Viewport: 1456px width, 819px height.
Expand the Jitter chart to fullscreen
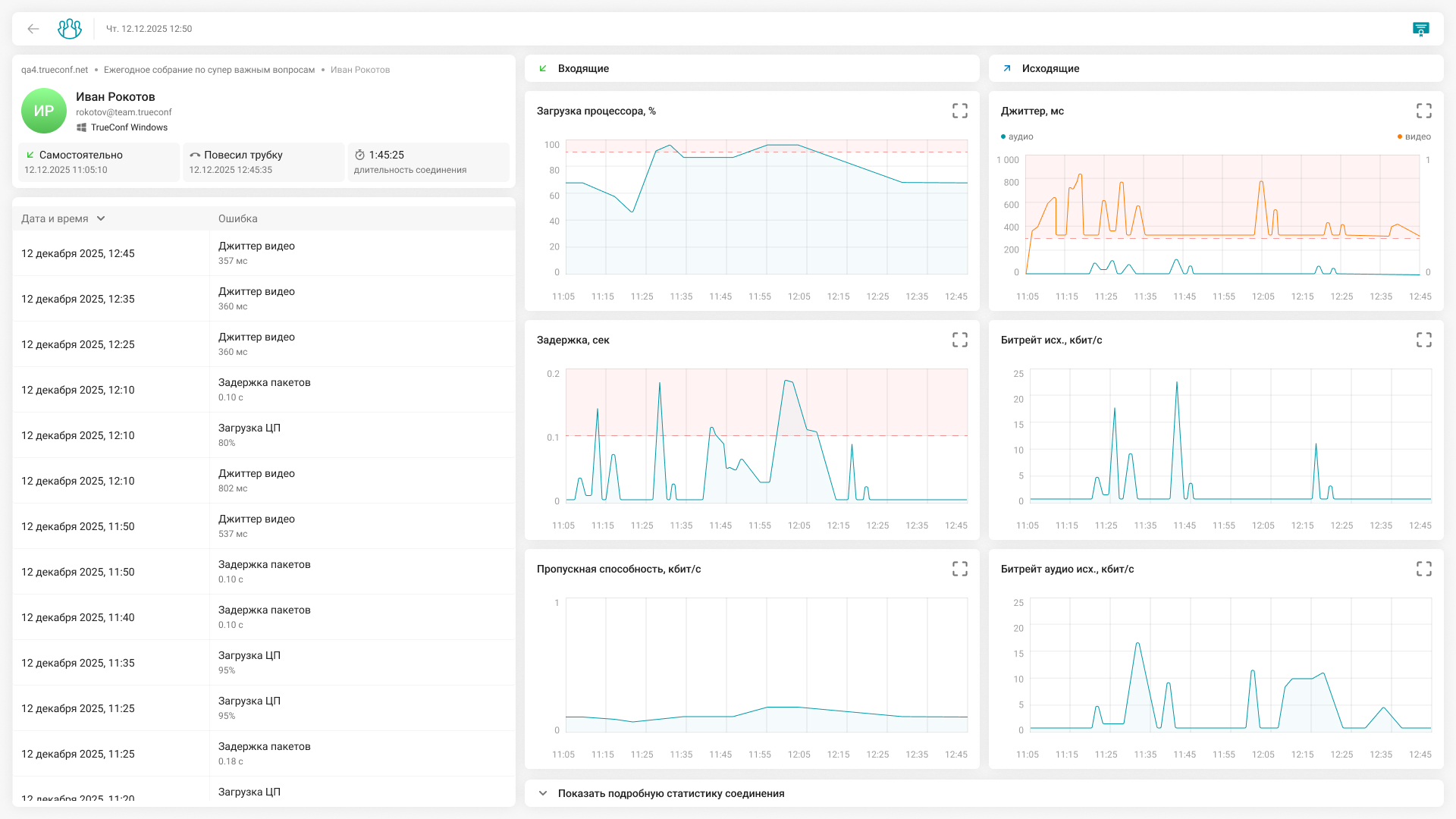(1423, 111)
